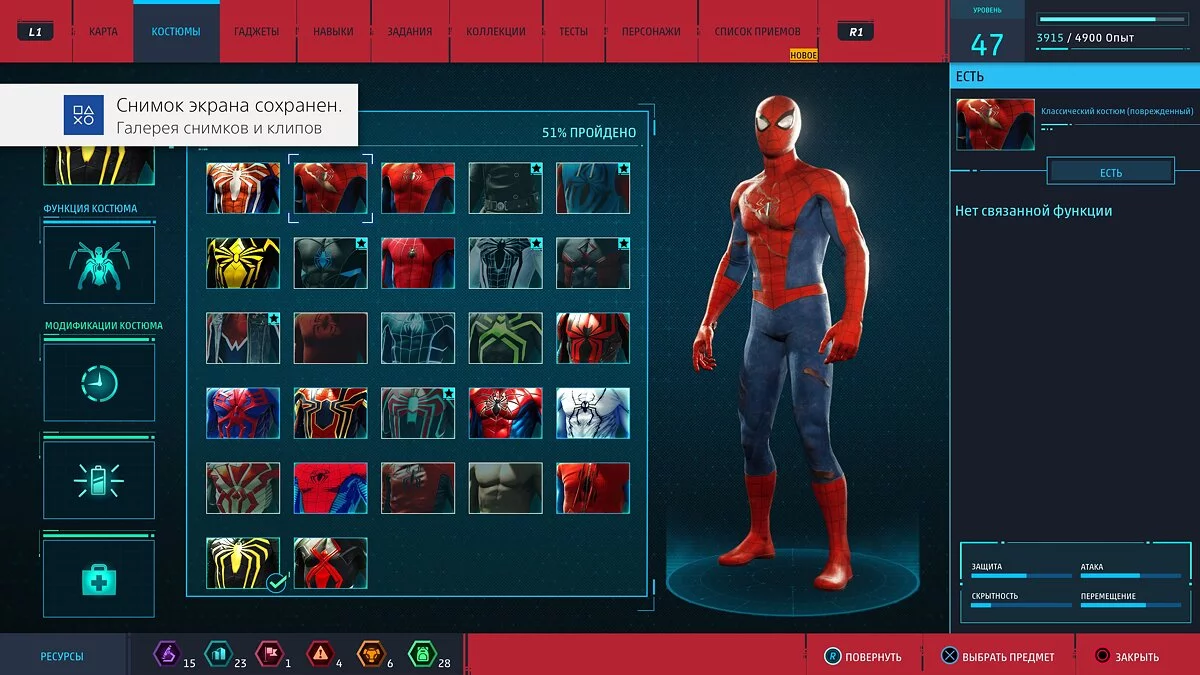Pick the red leather jacket Last Stand suit
This screenshot has width=1200, height=675.
pos(418,488)
